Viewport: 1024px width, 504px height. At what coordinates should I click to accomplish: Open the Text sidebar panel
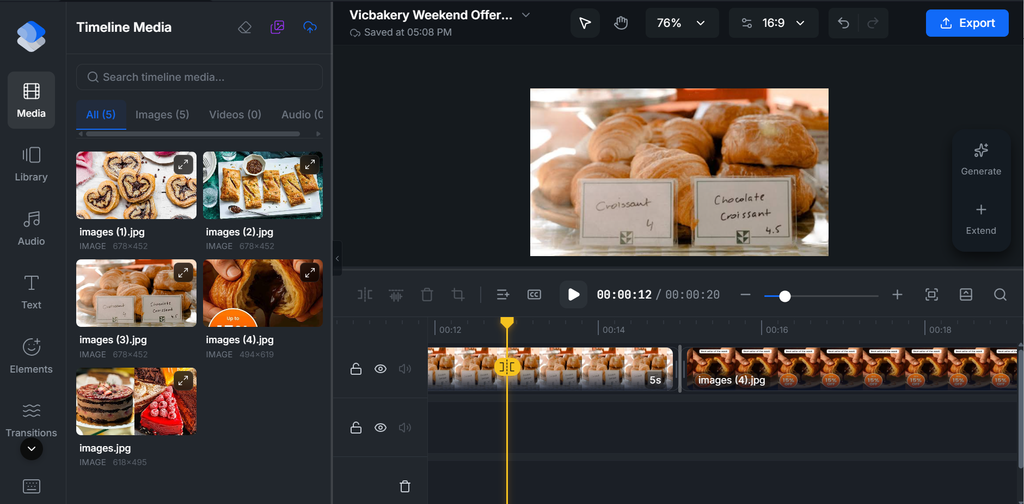tap(31, 292)
